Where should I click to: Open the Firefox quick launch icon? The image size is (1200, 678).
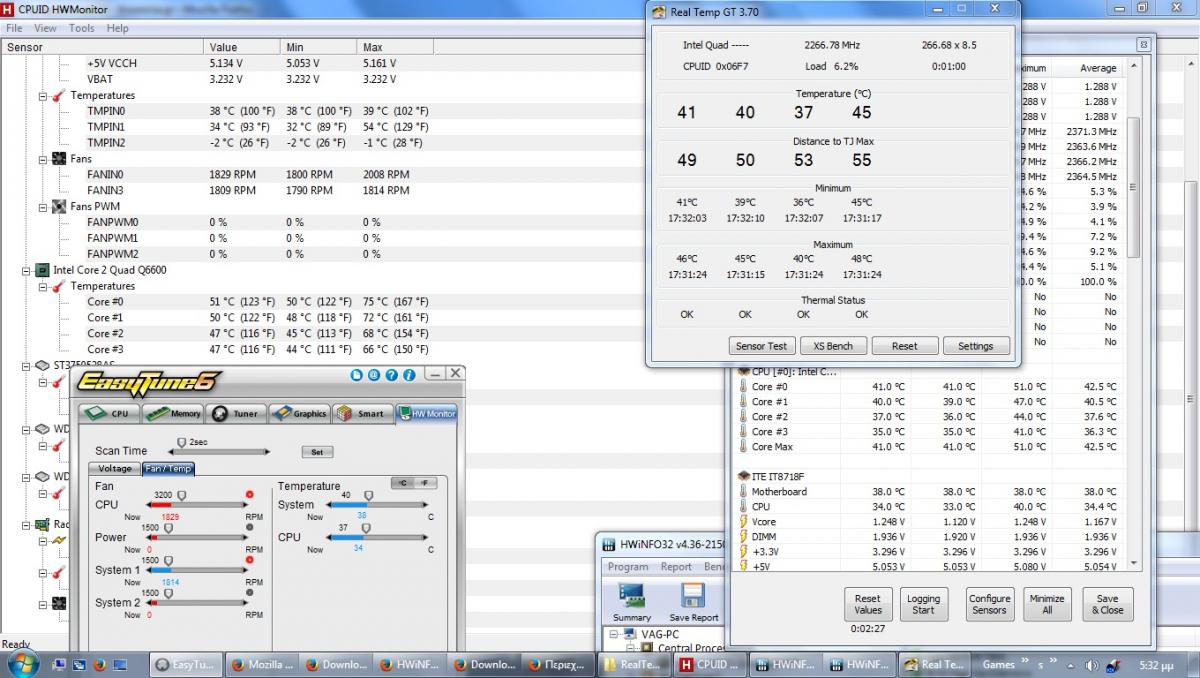[x=99, y=664]
